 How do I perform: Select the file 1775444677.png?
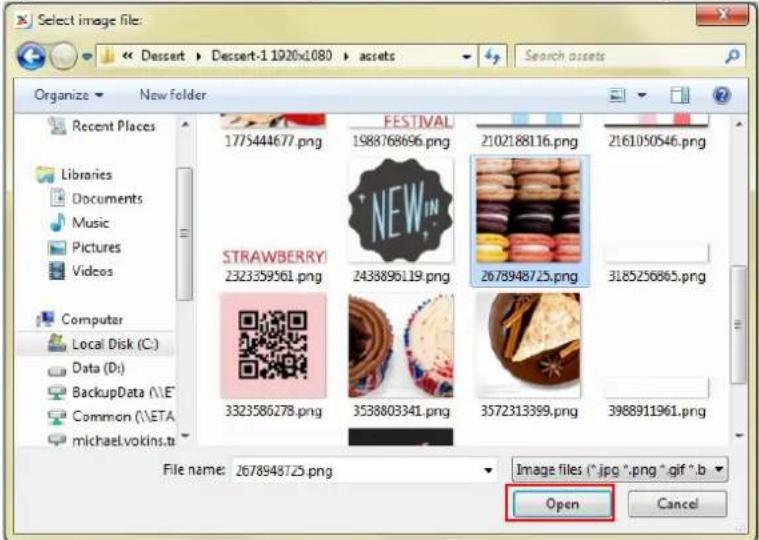273,133
